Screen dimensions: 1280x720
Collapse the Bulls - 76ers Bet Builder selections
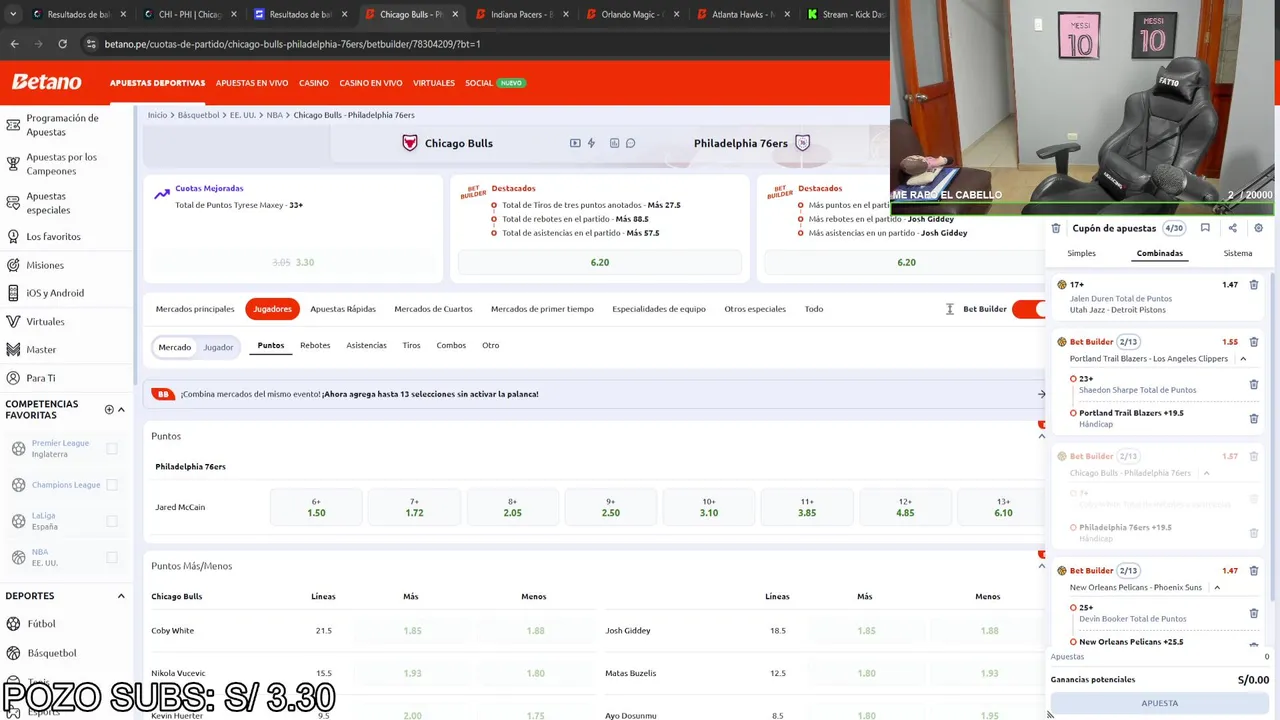1206,473
